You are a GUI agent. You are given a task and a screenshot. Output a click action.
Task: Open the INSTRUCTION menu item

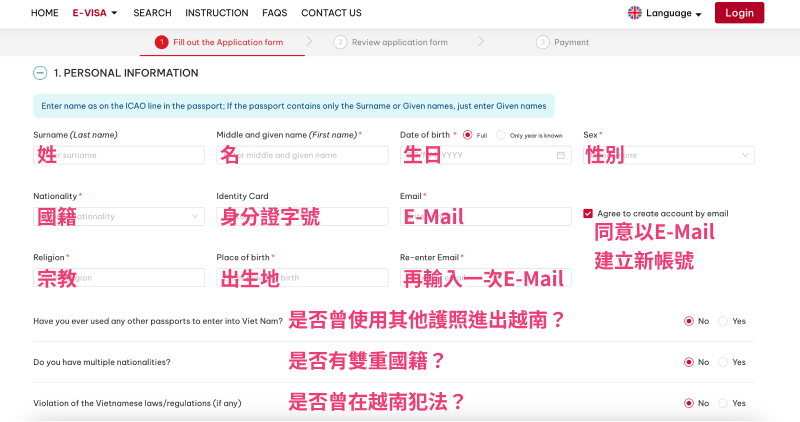click(x=217, y=13)
